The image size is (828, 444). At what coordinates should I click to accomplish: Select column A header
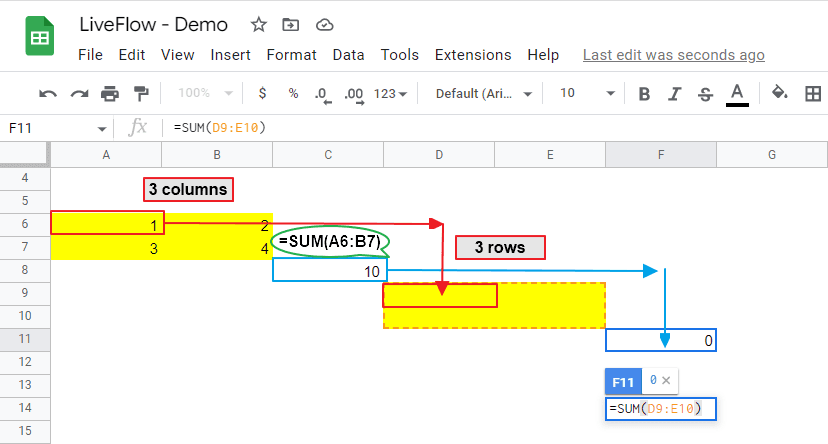[x=106, y=155]
